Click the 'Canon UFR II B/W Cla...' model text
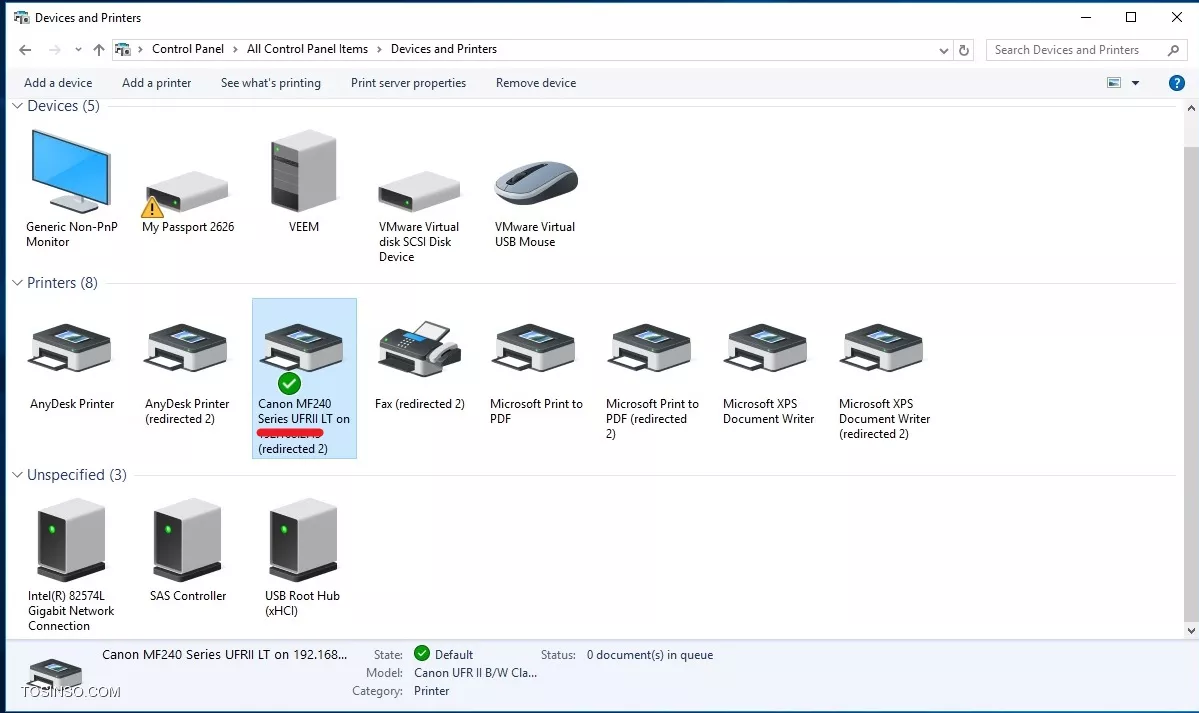This screenshot has width=1199, height=713. tap(476, 673)
